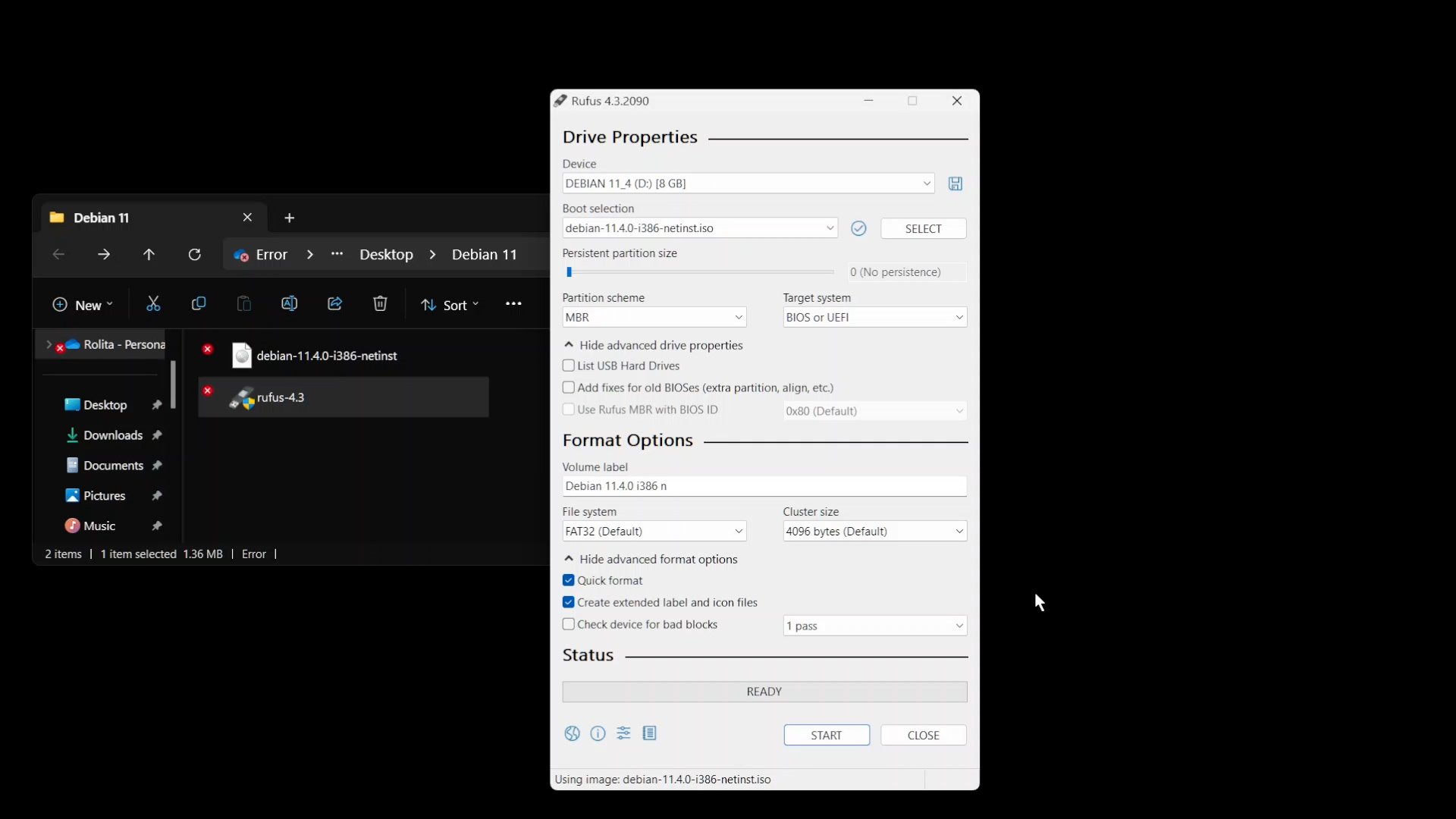Save drive properties using the save icon
Screen dimensions: 1456x819
click(x=955, y=184)
